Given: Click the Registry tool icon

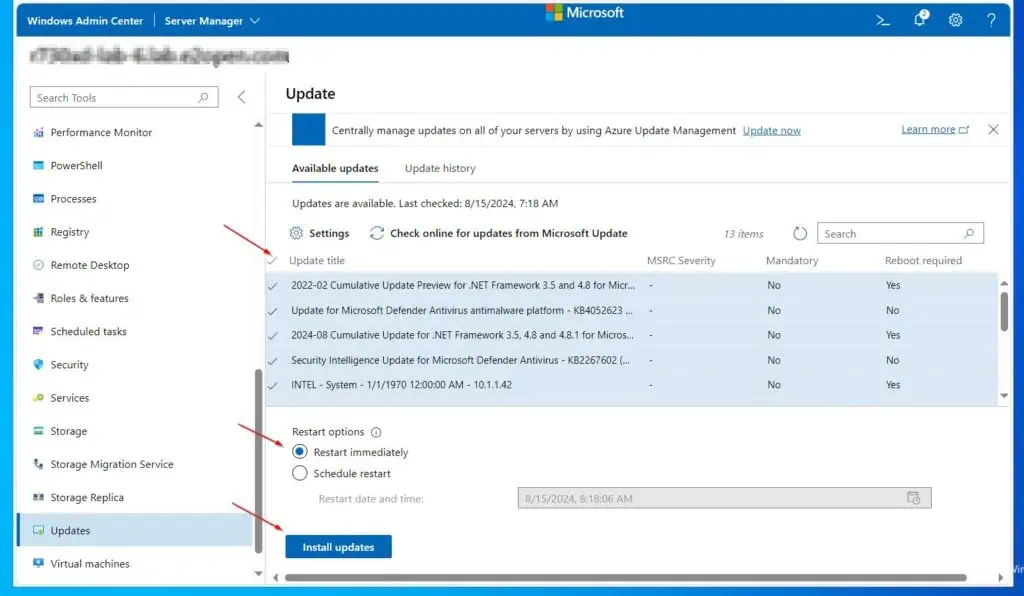Looking at the screenshot, I should [39, 232].
